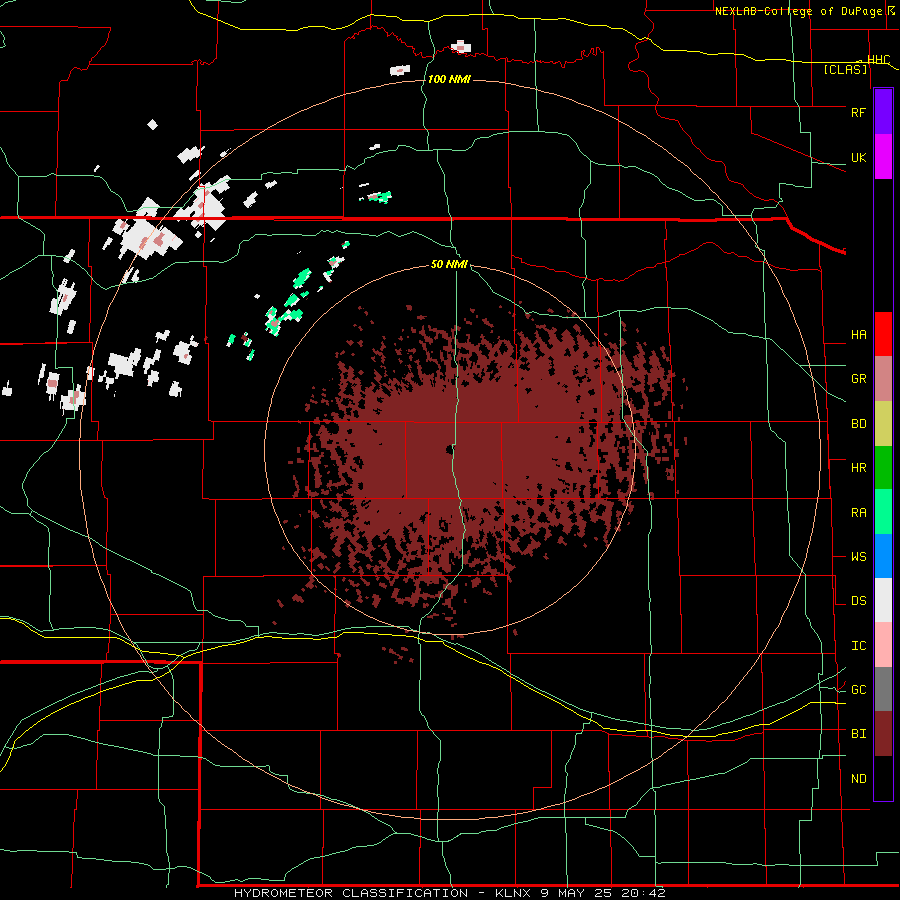Click the dark green HR heavy rain swatch
The height and width of the screenshot is (900, 900).
tap(883, 468)
